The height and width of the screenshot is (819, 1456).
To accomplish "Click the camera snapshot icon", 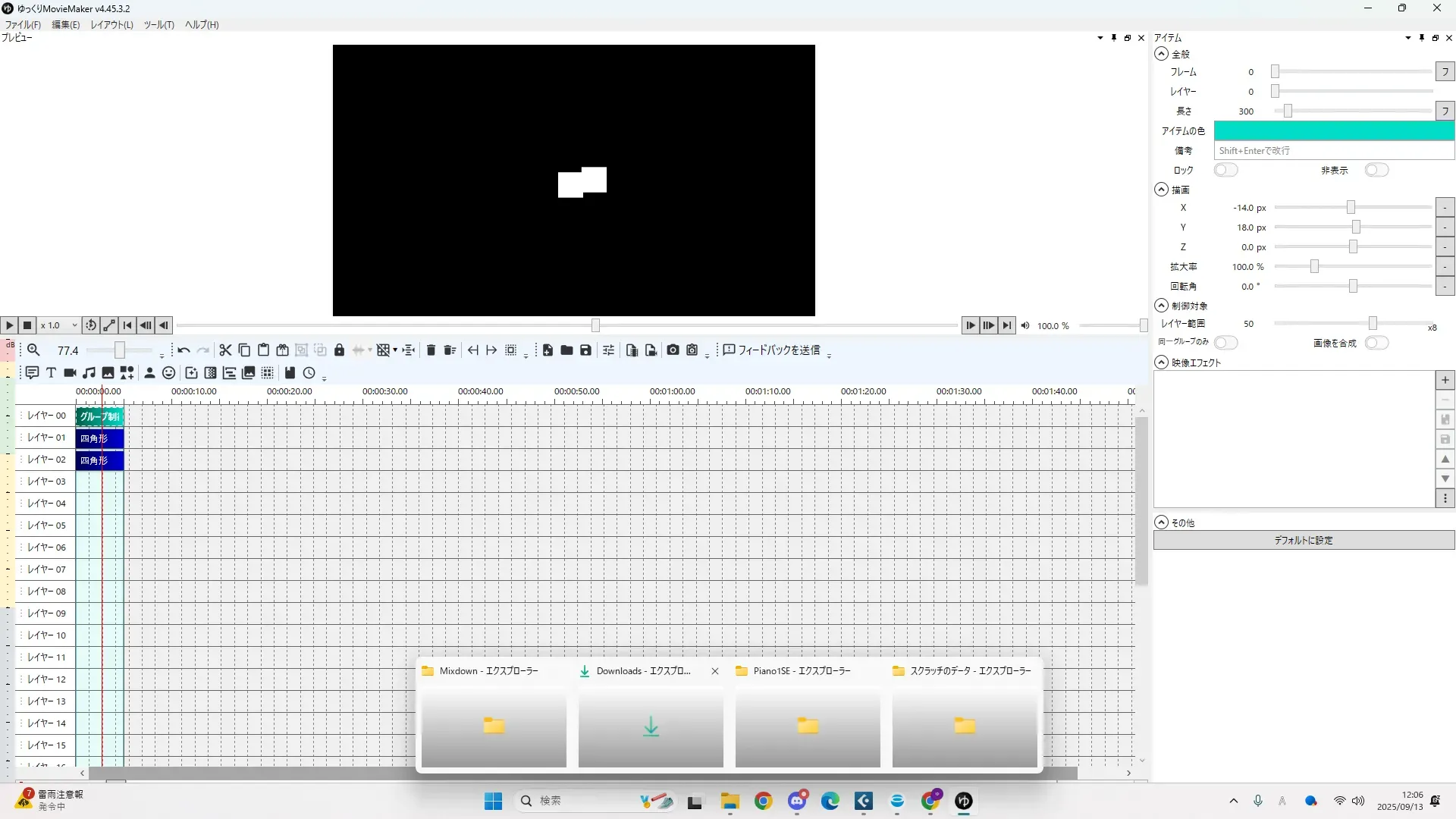I will [x=673, y=350].
